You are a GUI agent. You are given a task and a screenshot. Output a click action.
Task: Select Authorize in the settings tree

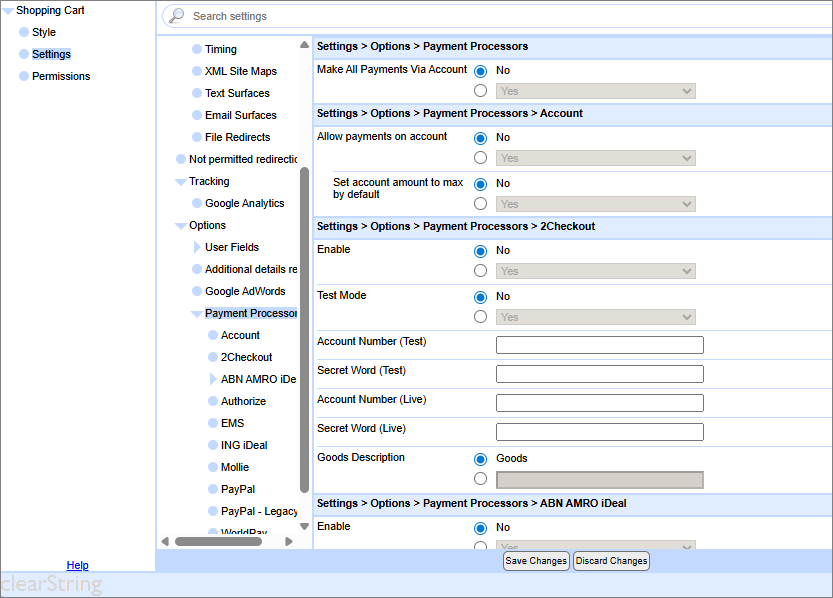243,401
